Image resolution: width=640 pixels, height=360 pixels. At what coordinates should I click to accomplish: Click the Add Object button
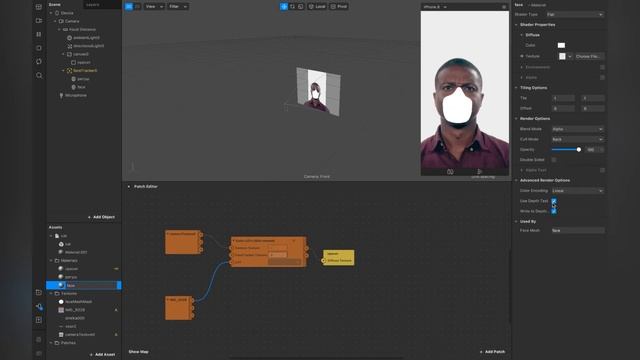(101, 217)
